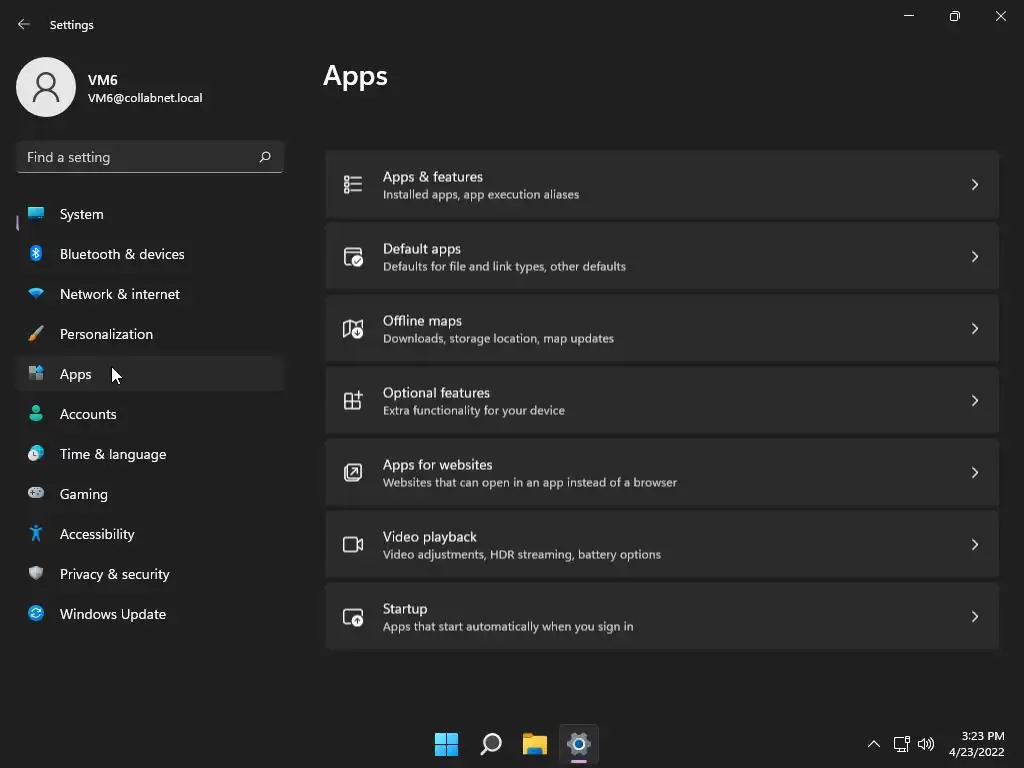Open Accessibility settings
Screen dimensions: 1024x768
(x=150, y=534)
